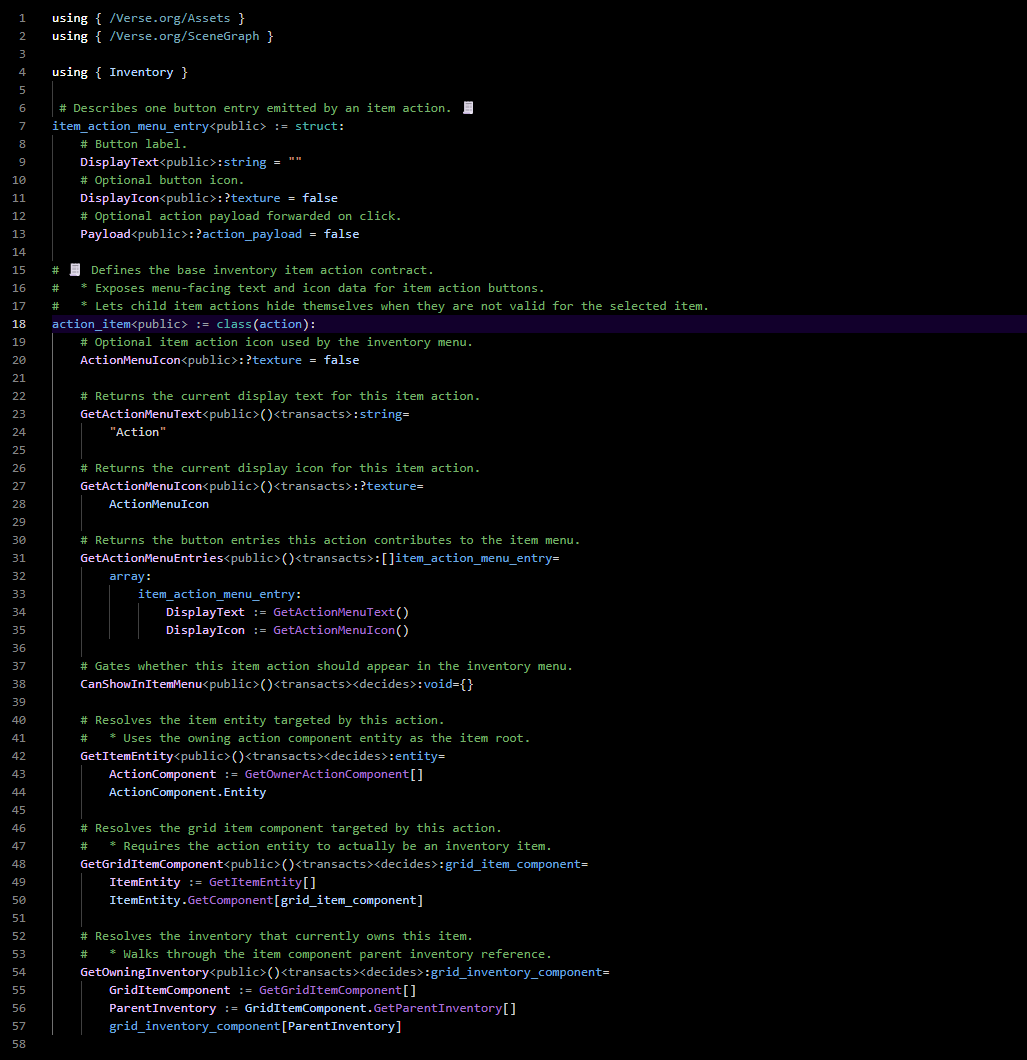Click the "/Verse.org/Assets" path on line 1

tap(170, 18)
